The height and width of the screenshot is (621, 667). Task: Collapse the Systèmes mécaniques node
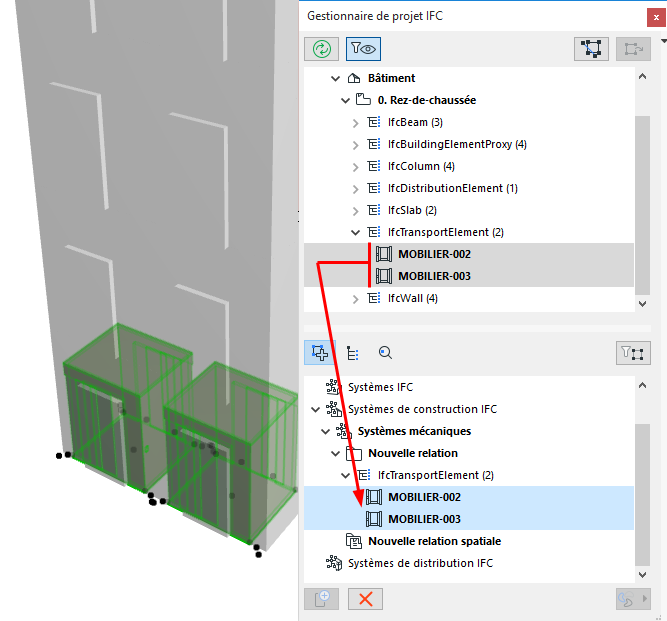[x=325, y=432]
